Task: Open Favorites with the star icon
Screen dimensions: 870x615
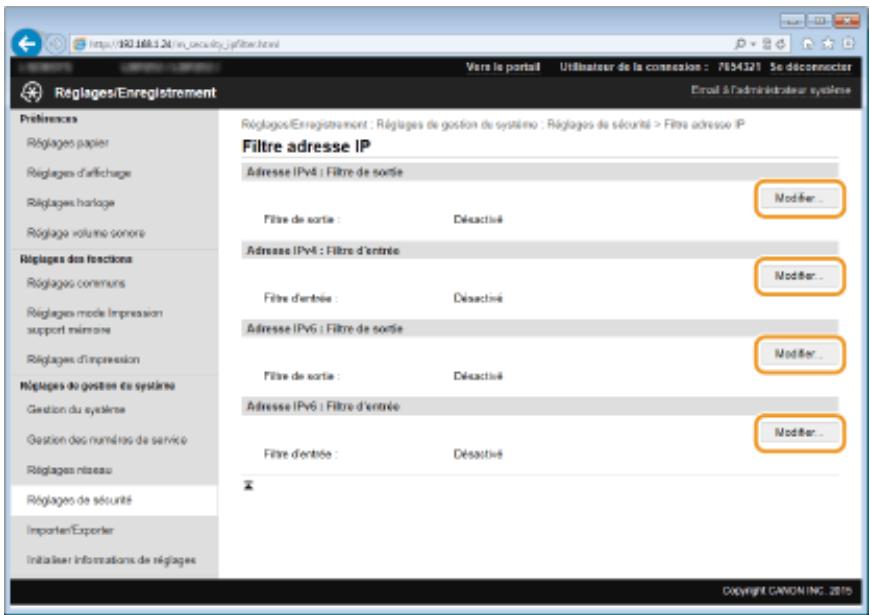Action: [828, 44]
